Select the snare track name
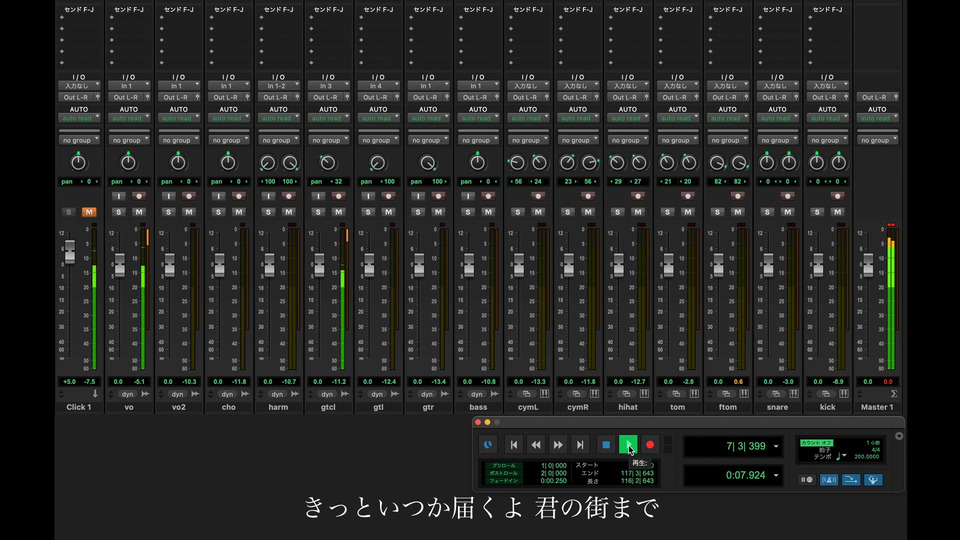 coord(778,408)
